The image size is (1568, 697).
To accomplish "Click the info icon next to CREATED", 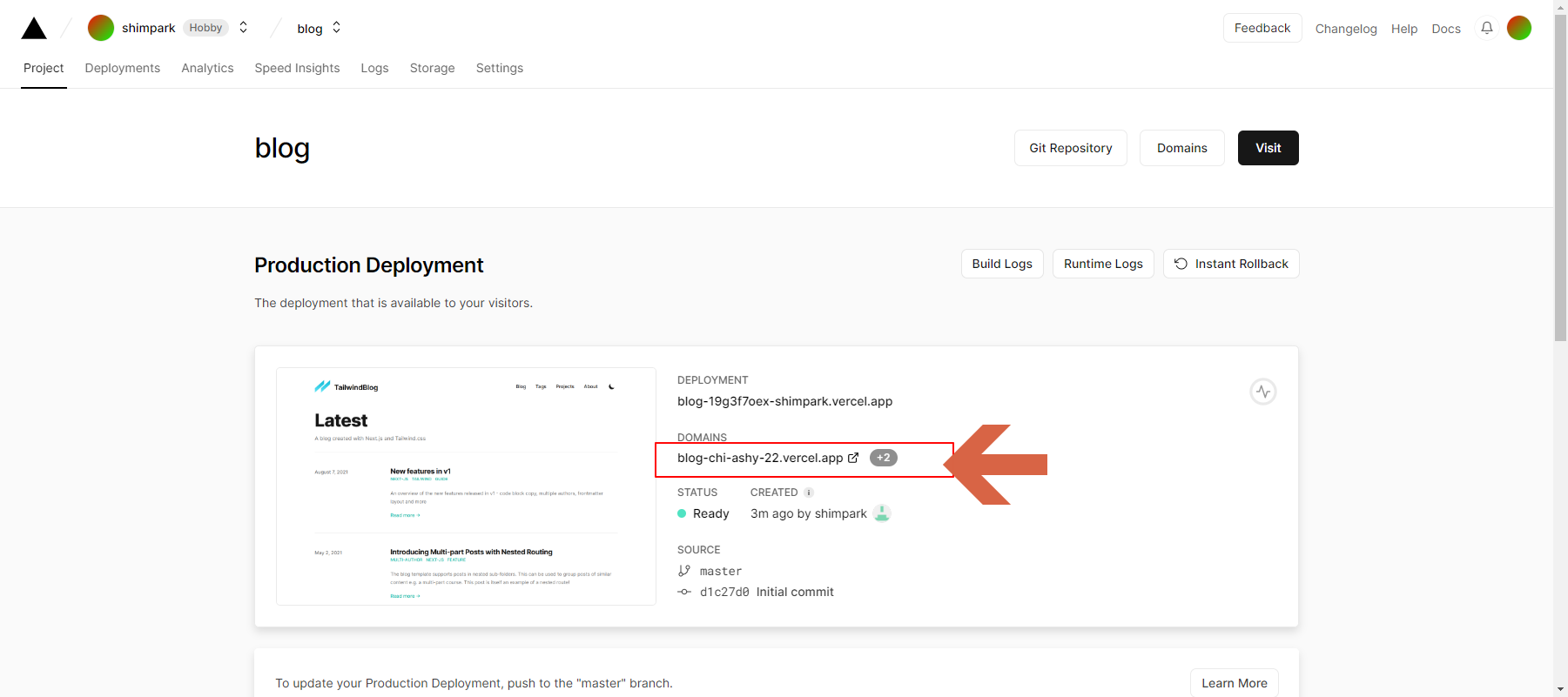I will click(809, 493).
